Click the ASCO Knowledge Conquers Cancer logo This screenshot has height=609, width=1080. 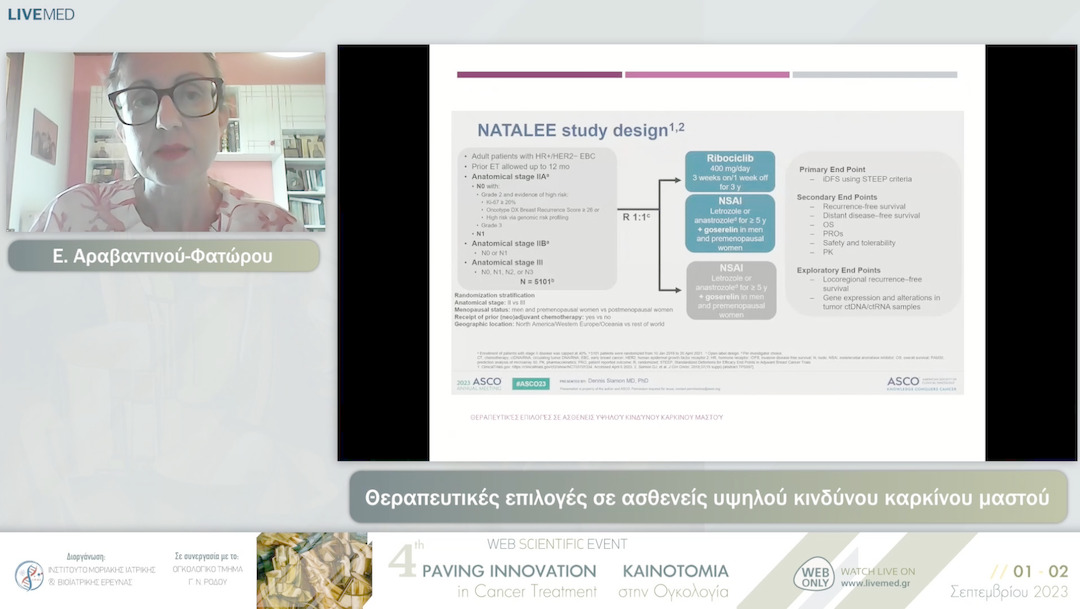(x=921, y=384)
